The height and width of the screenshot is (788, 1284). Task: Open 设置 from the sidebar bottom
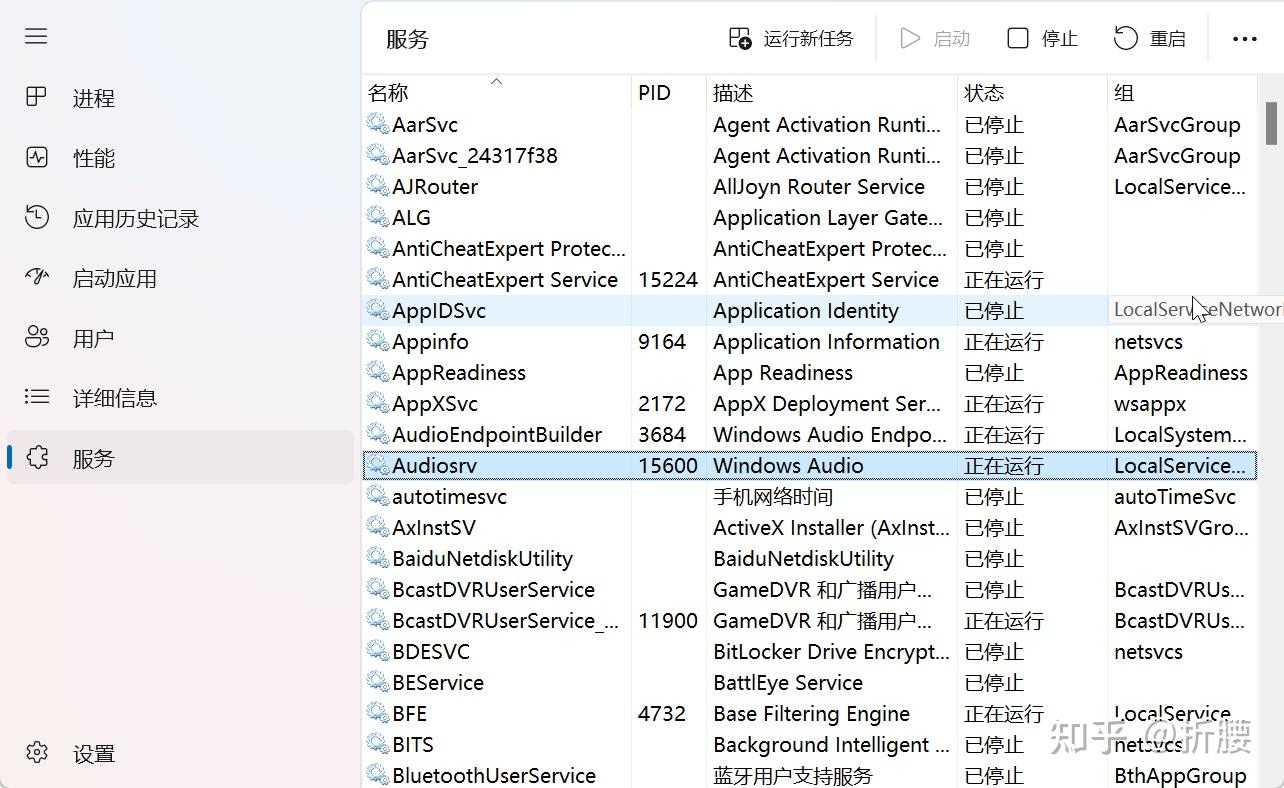94,754
